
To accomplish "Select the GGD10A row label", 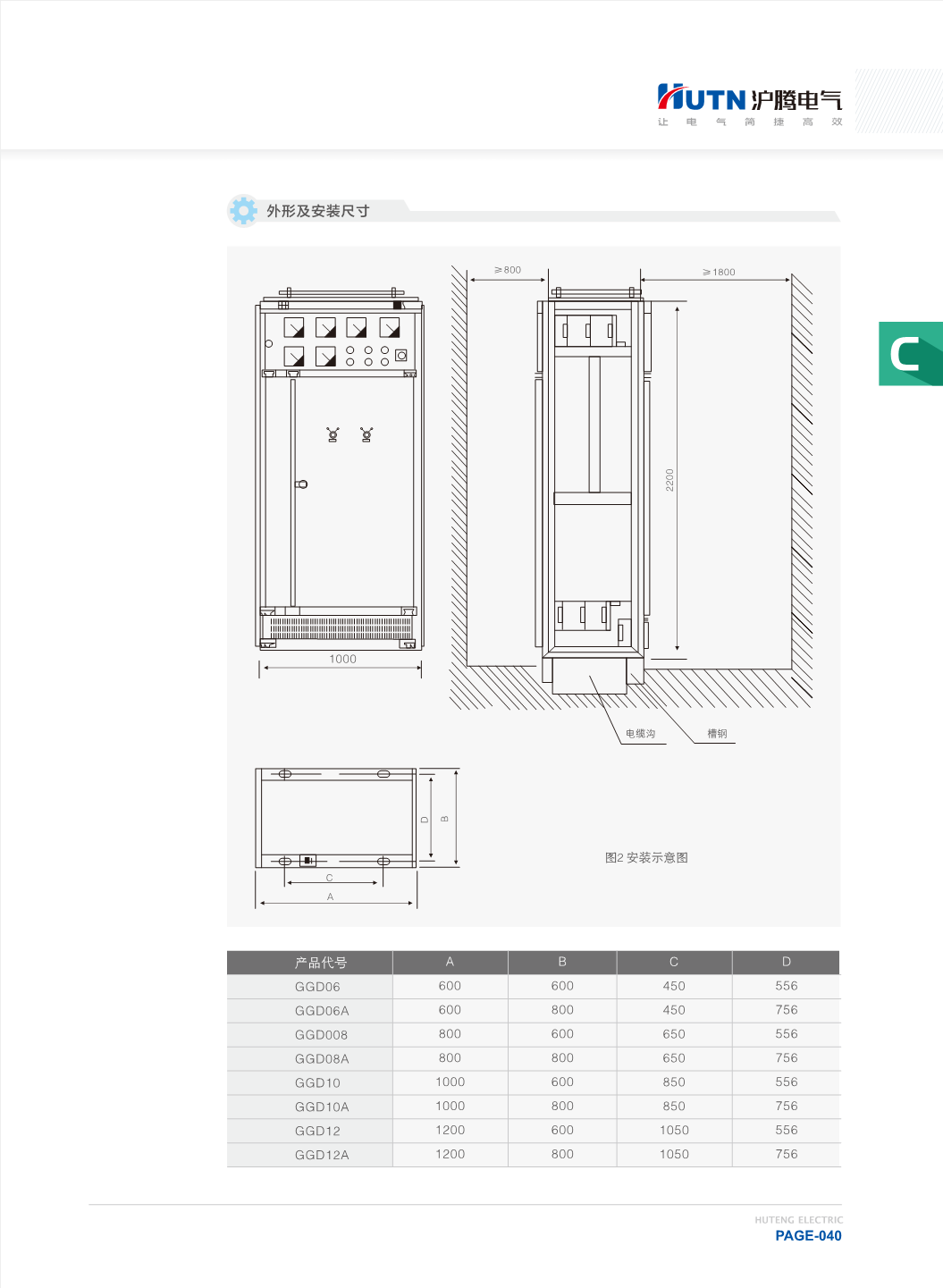I will (x=322, y=1107).
